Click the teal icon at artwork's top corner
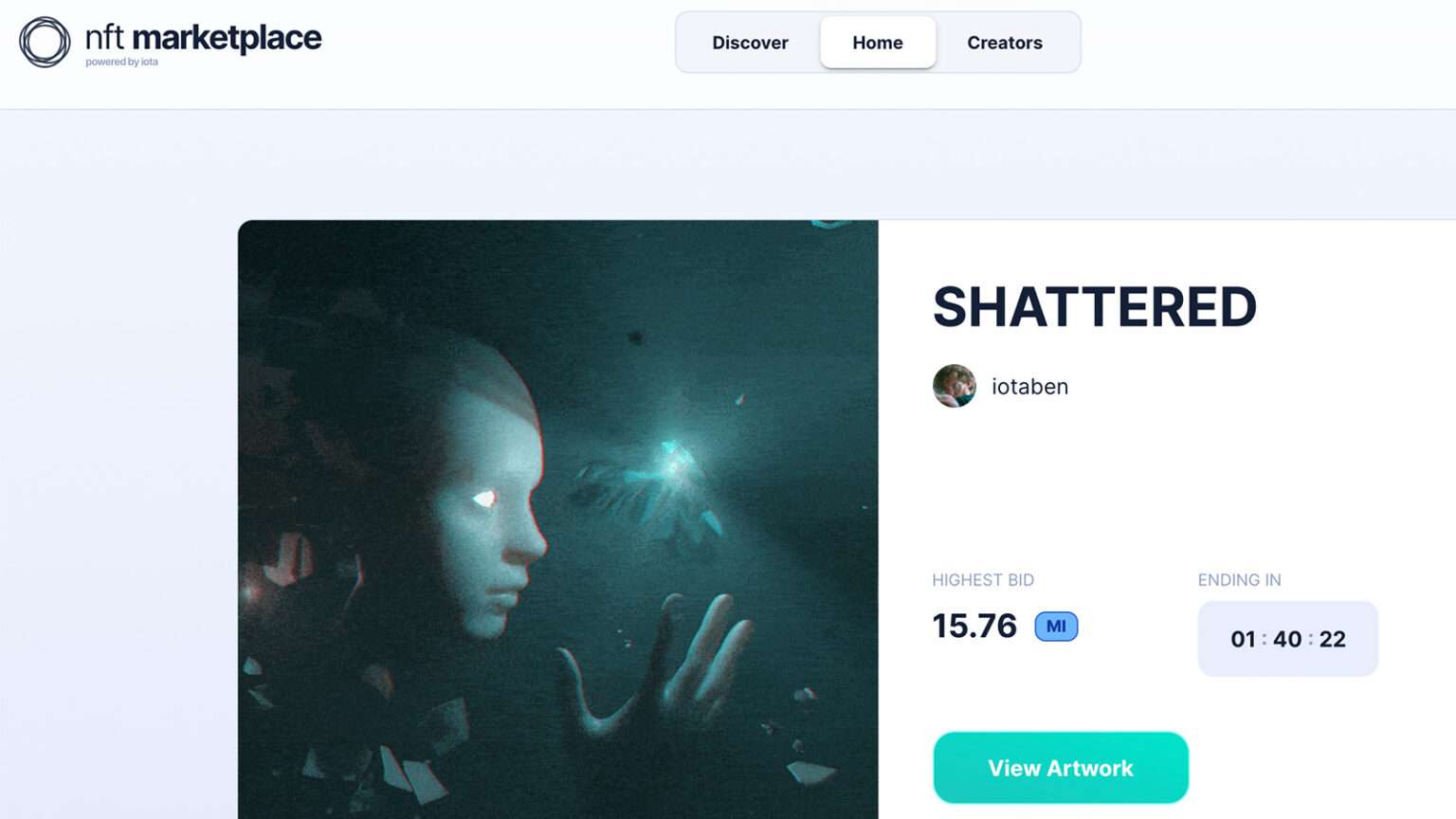 point(831,224)
